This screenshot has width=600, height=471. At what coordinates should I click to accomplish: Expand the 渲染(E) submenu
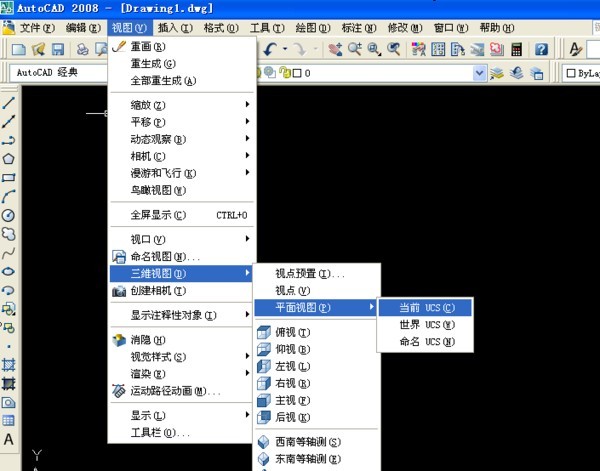pyautogui.click(x=182, y=373)
